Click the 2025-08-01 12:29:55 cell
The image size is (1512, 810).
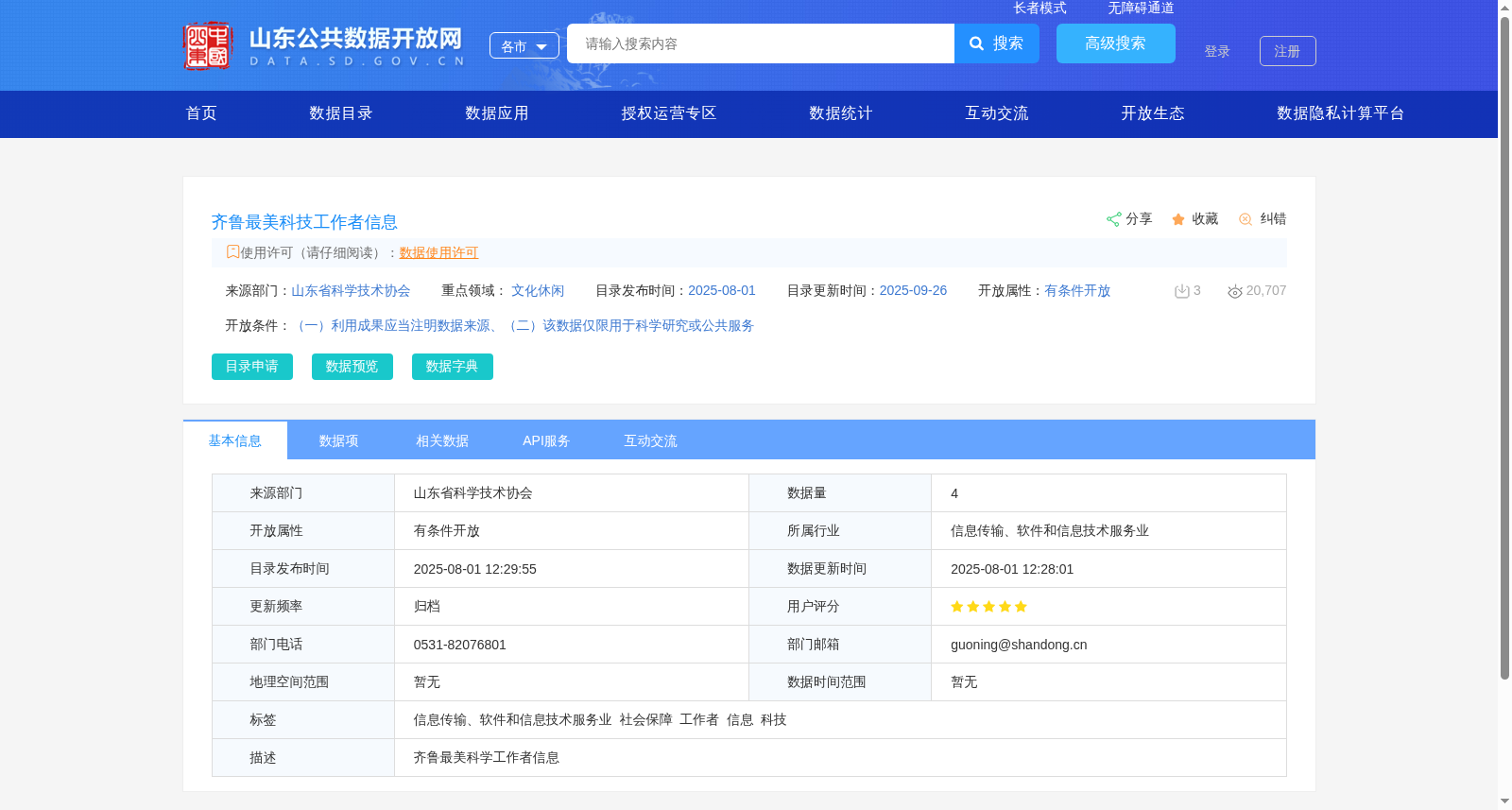(475, 569)
